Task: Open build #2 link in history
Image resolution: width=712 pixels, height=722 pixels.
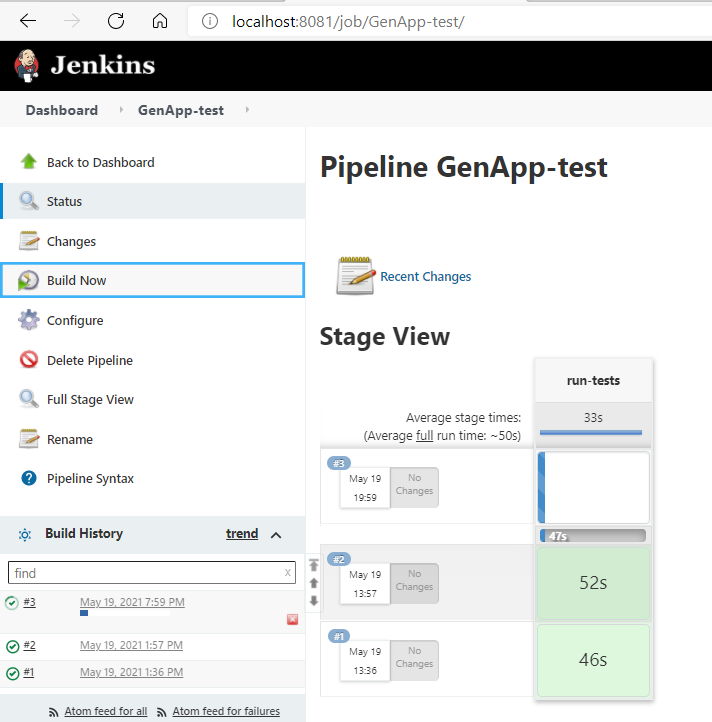Action: pyautogui.click(x=29, y=645)
